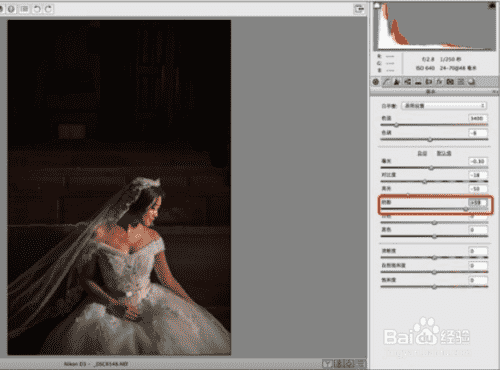Open the HSL / Grayscale panel icon
The image size is (500, 370).
[x=407, y=82]
